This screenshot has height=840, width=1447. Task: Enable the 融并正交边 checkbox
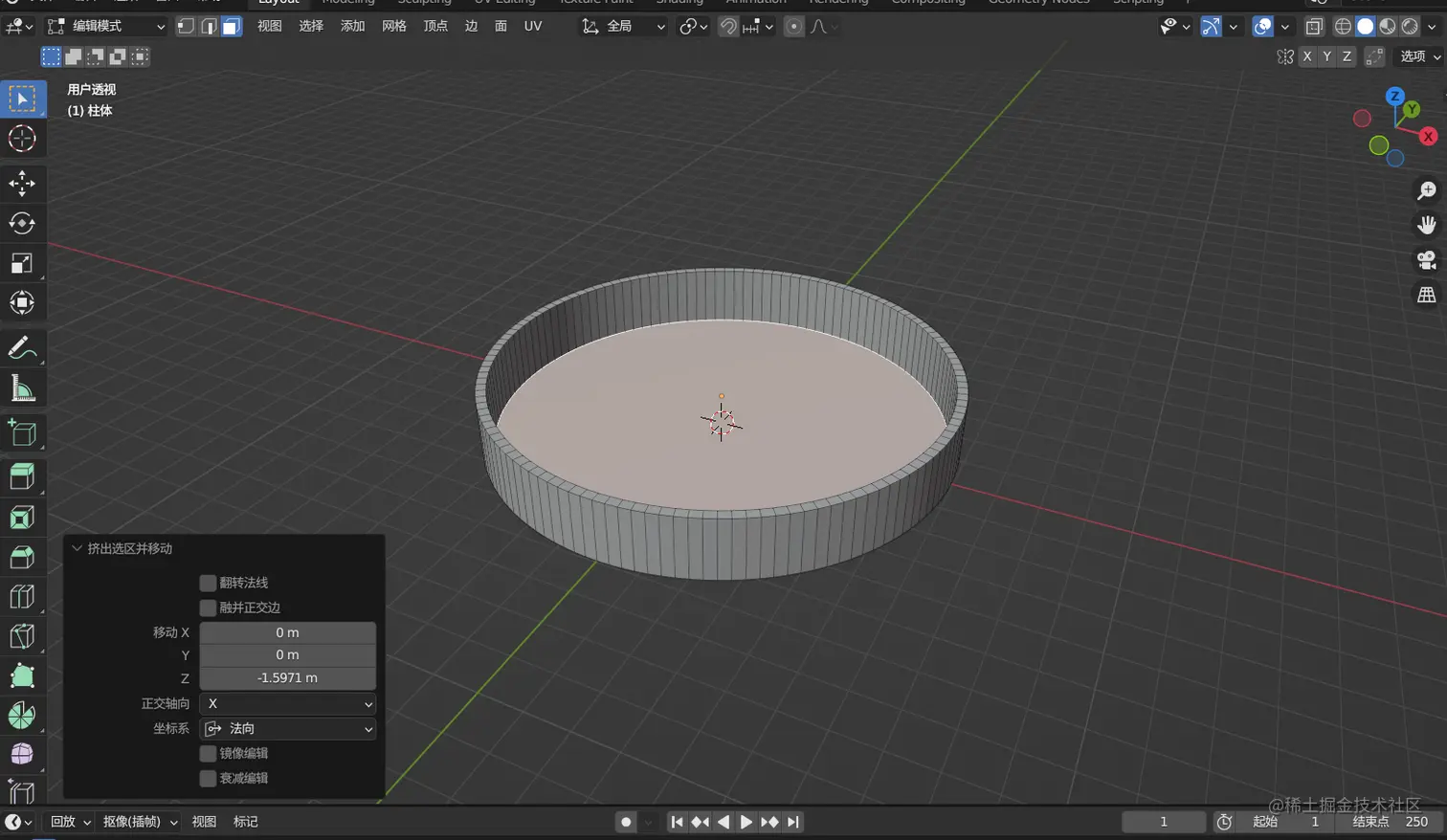(x=208, y=608)
